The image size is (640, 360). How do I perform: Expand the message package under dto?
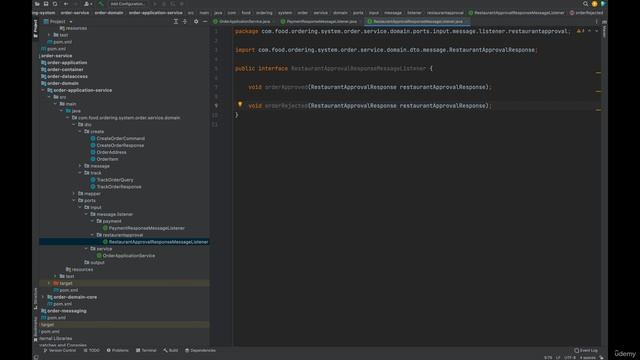coord(80,166)
